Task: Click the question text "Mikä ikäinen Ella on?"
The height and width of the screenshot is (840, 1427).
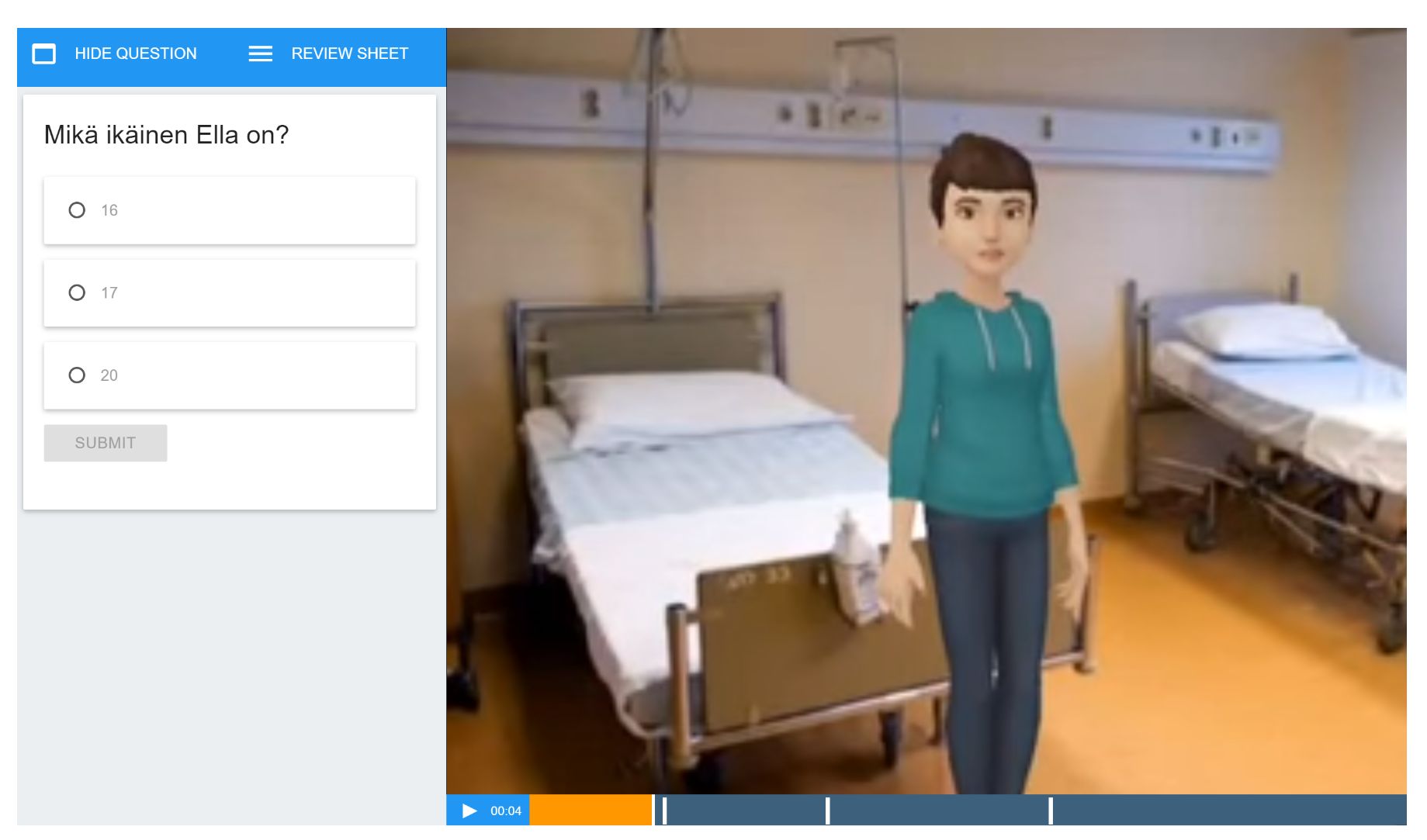Action: pyautogui.click(x=166, y=135)
